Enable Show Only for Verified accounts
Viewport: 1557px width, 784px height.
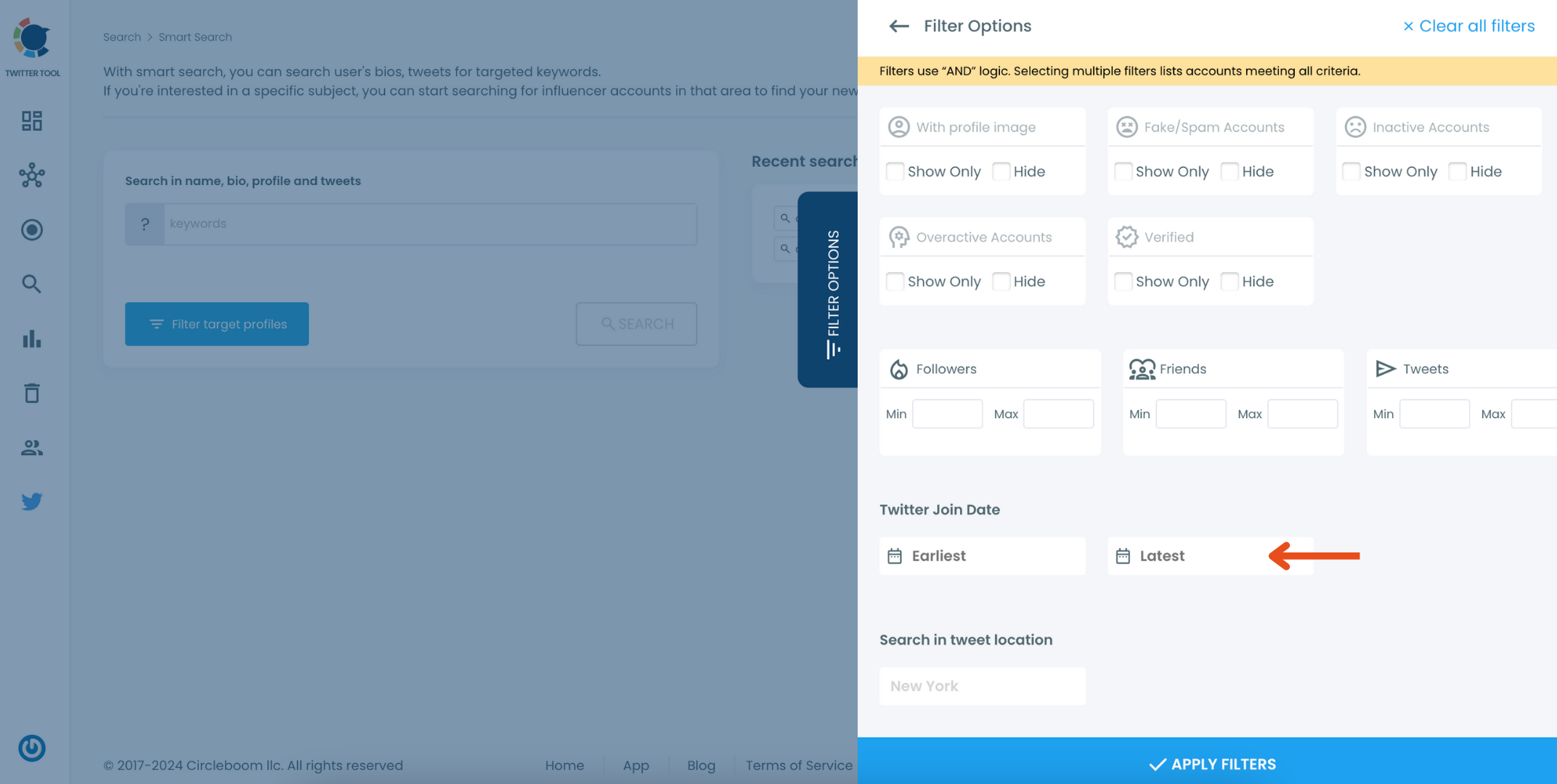coord(1123,282)
